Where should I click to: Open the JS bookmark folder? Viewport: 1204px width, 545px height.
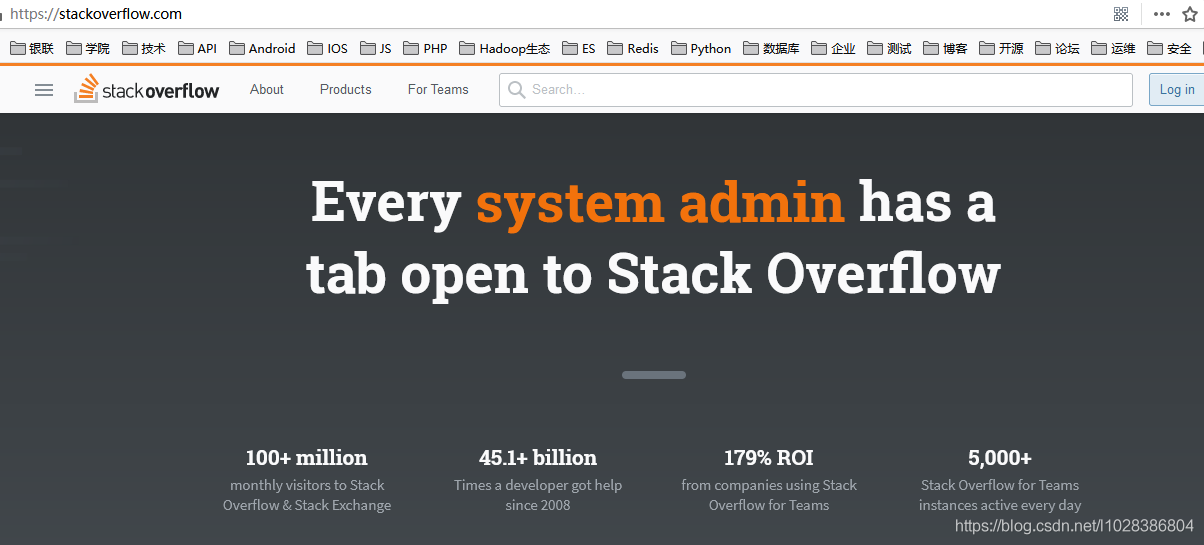click(376, 48)
